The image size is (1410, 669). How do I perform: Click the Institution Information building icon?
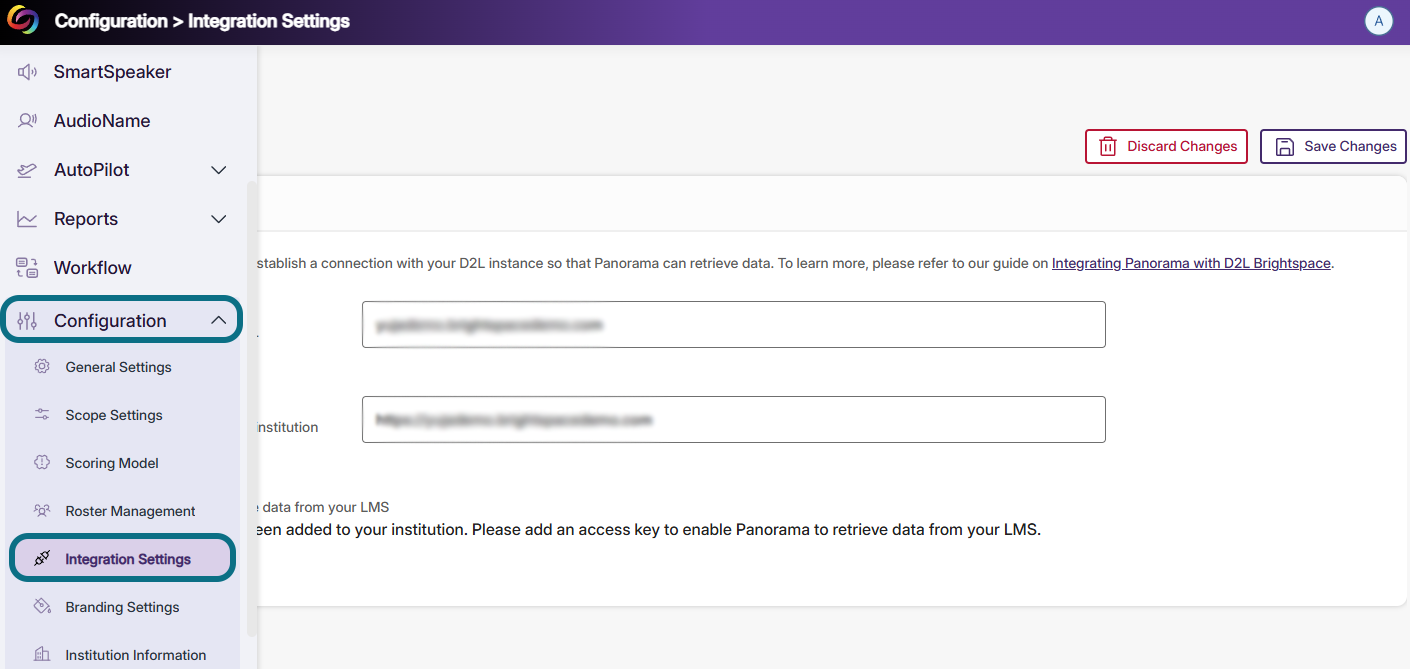click(42, 655)
